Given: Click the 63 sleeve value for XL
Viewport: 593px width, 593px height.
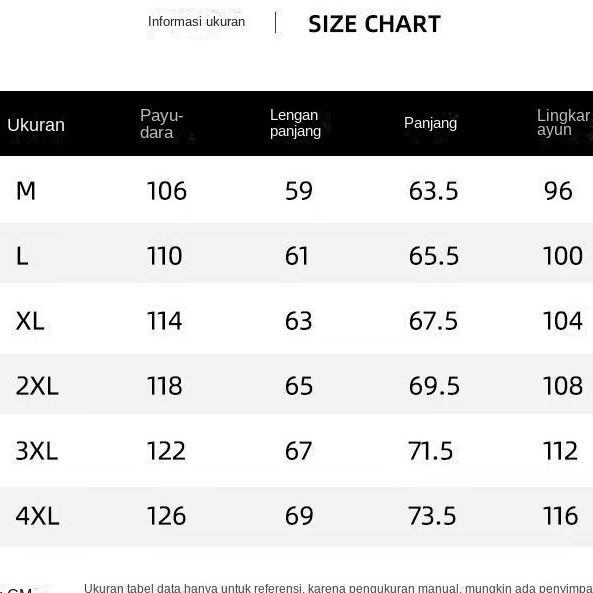Looking at the screenshot, I should [299, 321].
